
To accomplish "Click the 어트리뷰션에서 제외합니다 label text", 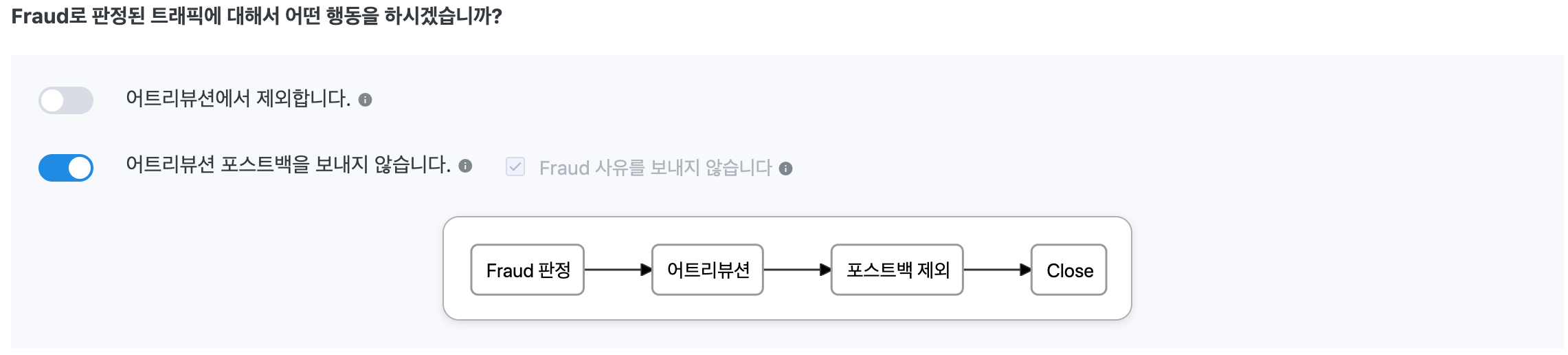I will click(238, 99).
